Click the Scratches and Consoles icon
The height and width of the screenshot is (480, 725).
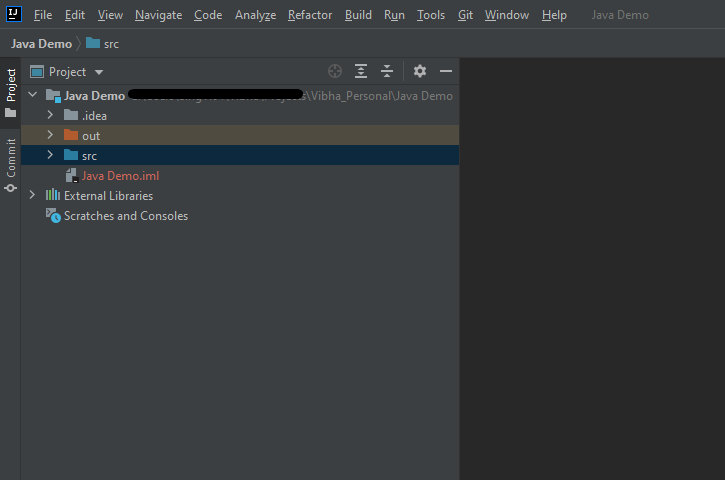click(x=53, y=216)
